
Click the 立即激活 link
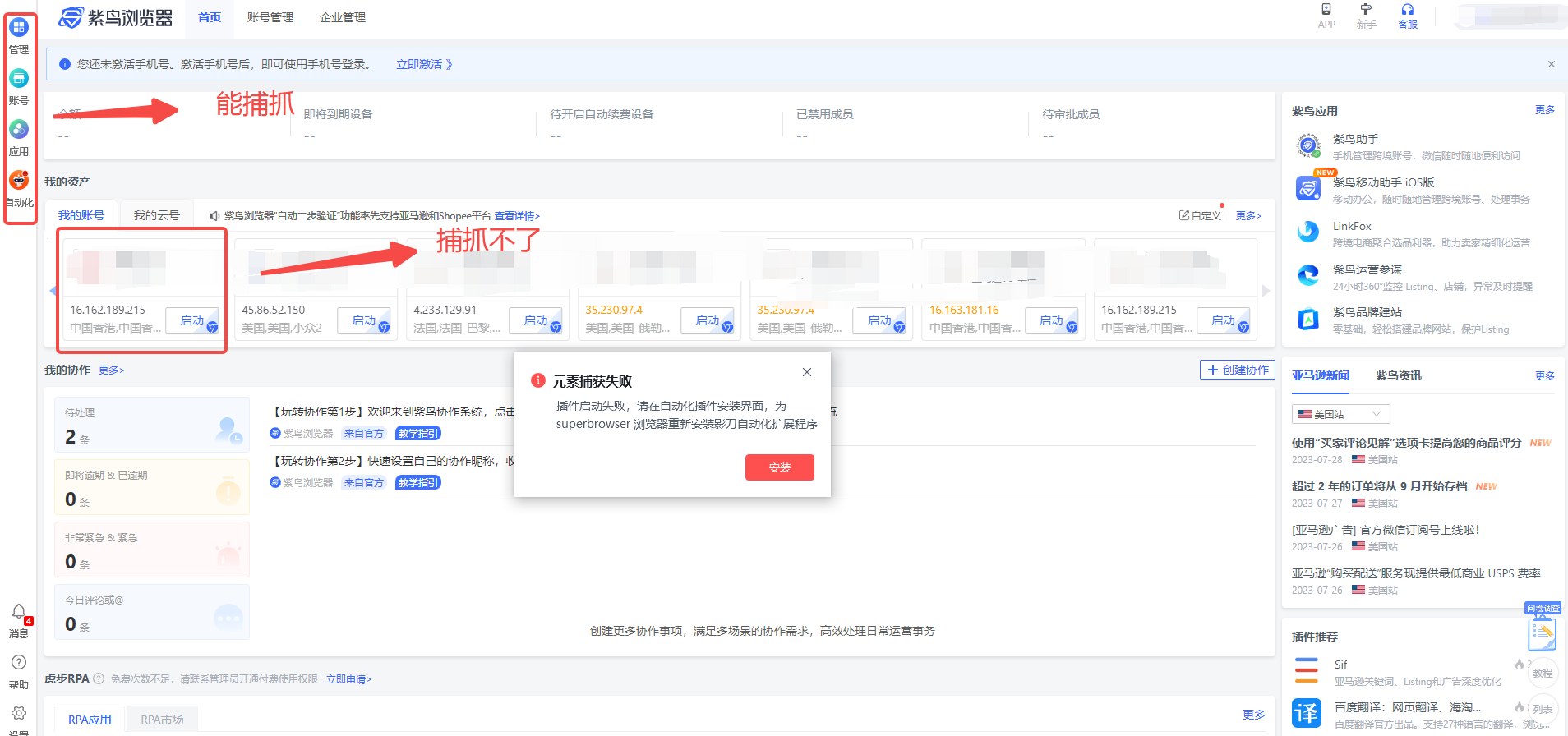coord(424,64)
